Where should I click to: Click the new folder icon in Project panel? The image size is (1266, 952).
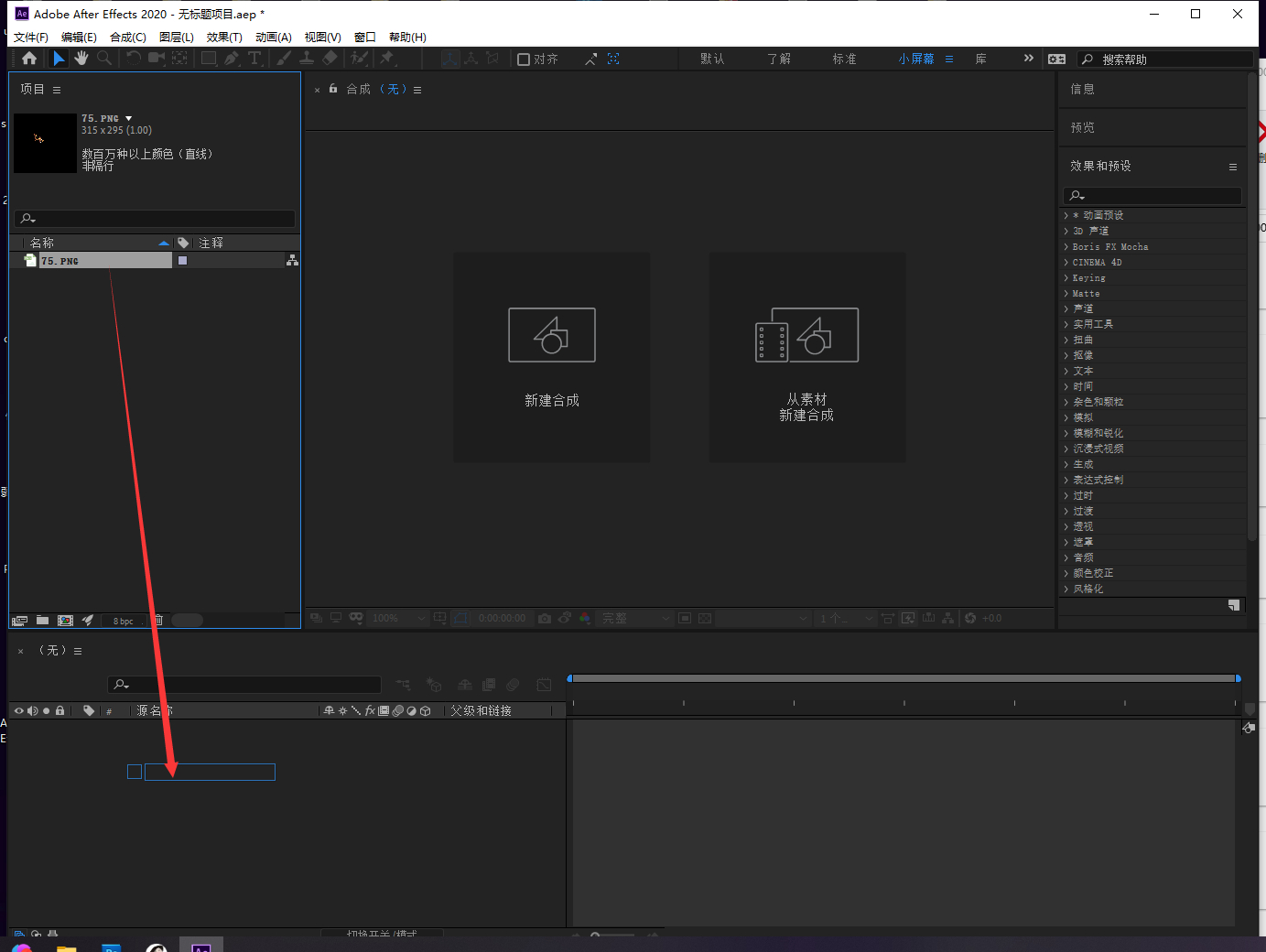[43, 621]
